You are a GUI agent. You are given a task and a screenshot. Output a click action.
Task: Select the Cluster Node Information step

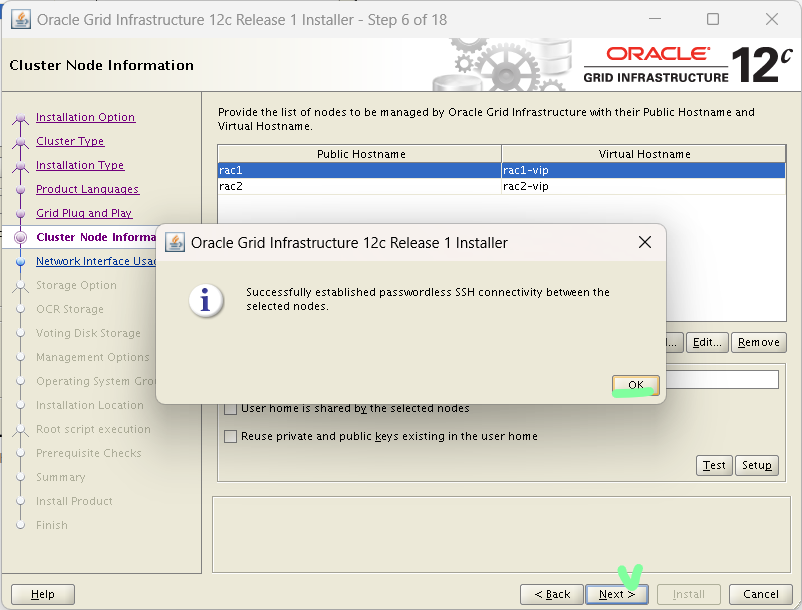96,237
